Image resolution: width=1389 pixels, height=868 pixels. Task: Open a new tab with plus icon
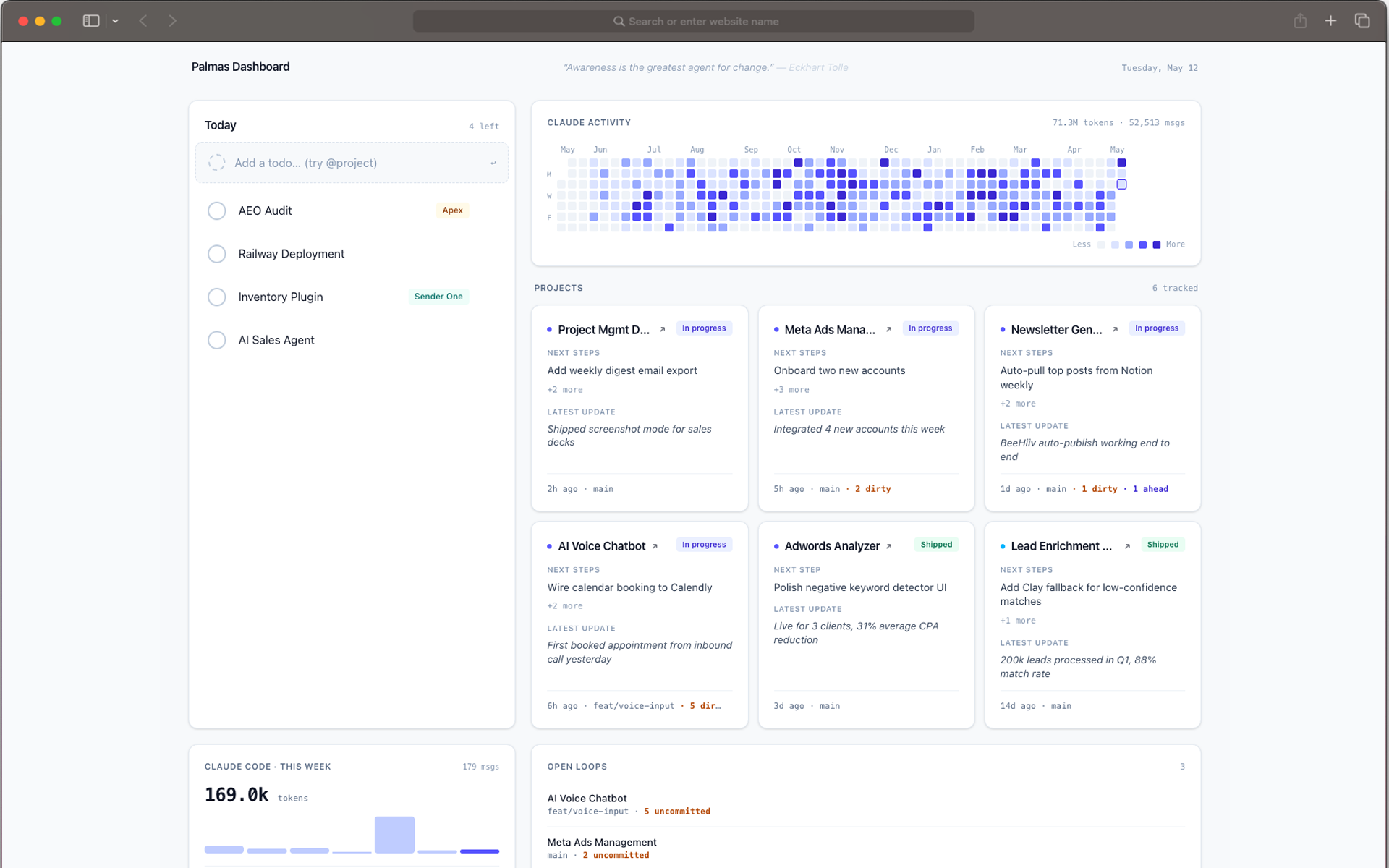pyautogui.click(x=1330, y=21)
